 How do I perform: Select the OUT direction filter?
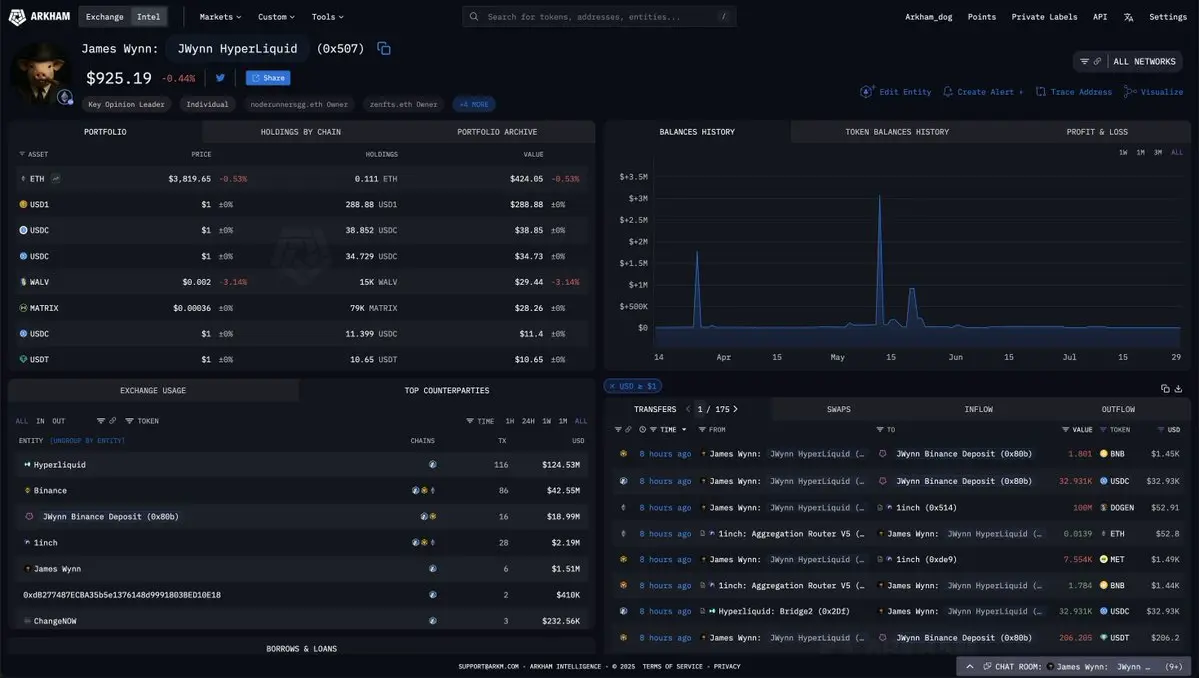coord(59,421)
